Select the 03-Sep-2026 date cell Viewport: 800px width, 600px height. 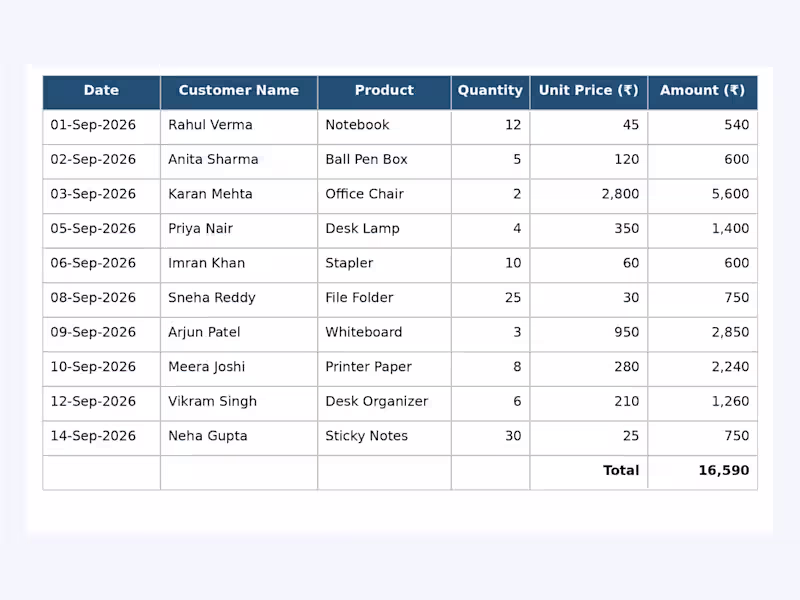click(x=102, y=196)
